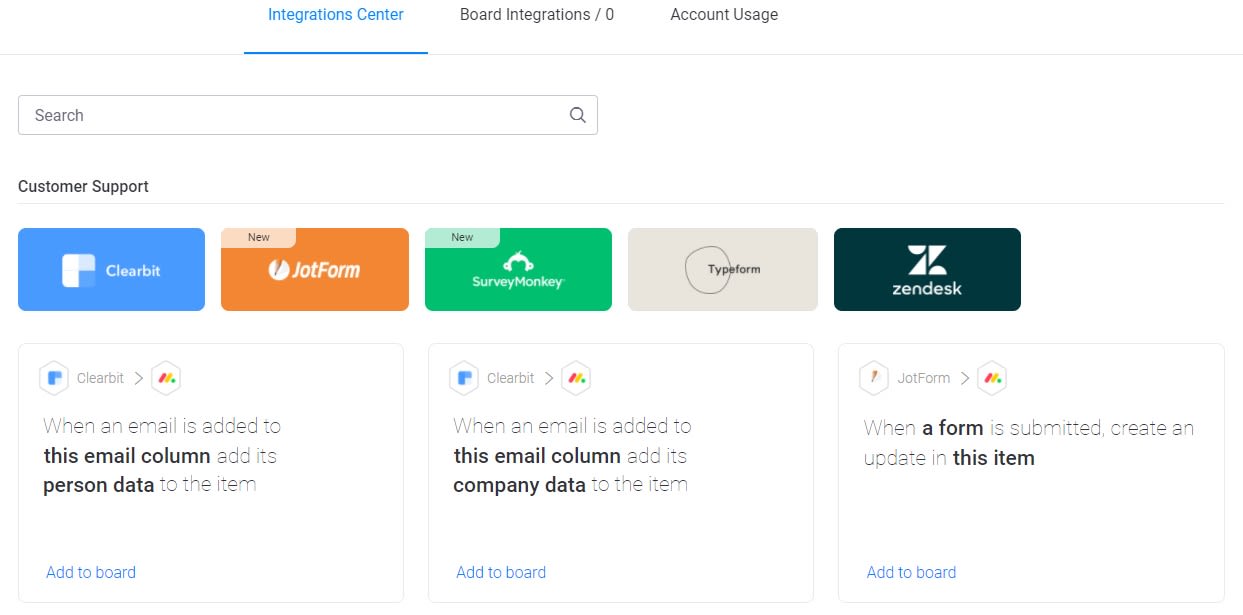The image size is (1243, 615).
Task: Click the monday icon in the JotForm card
Action: (991, 378)
